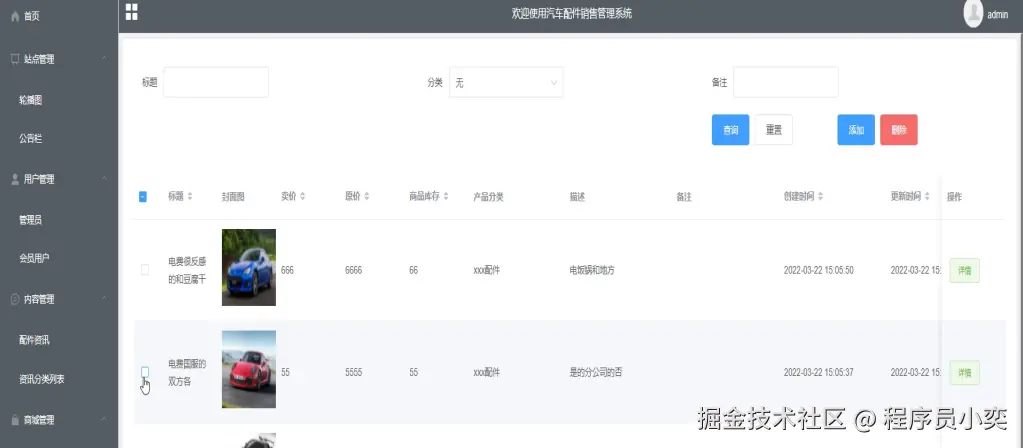
Task: Open 会员用户 in the sidebar
Action: (x=35, y=259)
